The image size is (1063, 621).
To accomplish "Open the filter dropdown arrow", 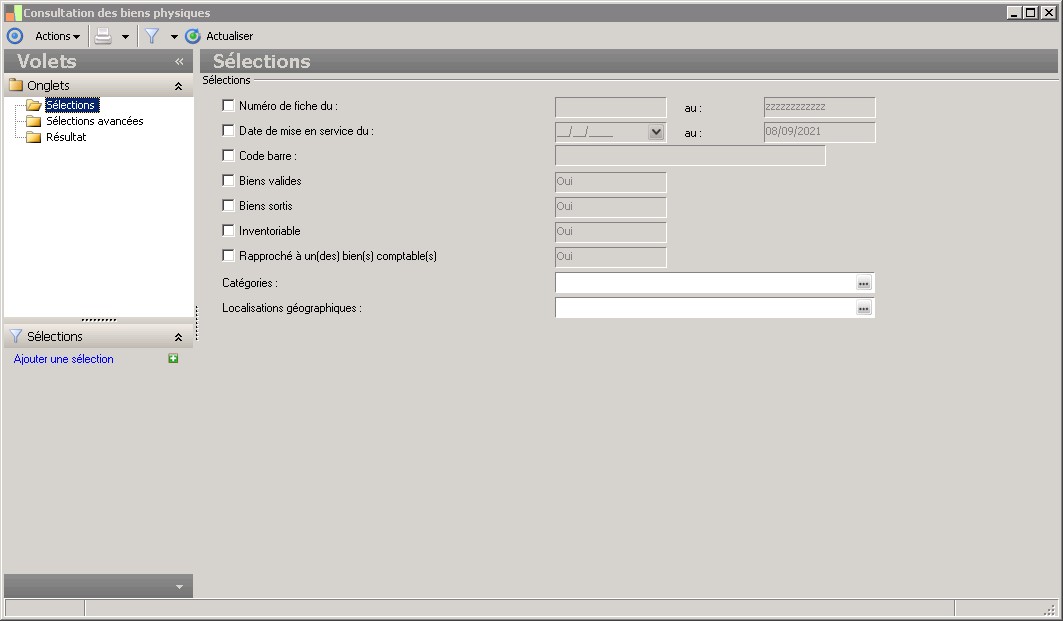I will (x=174, y=37).
